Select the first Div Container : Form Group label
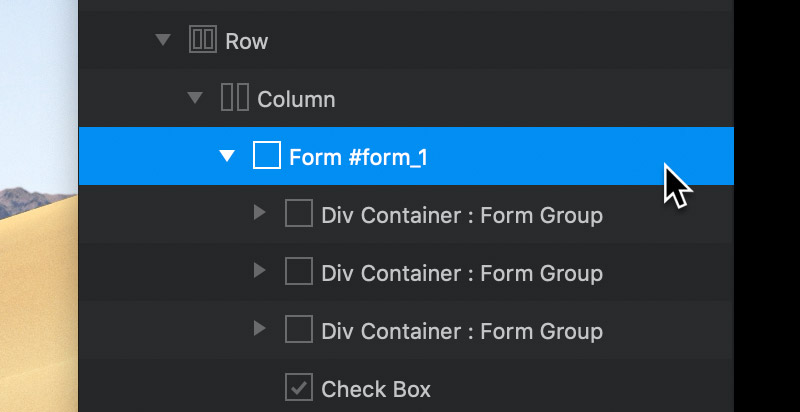This screenshot has width=800, height=412. click(x=462, y=216)
